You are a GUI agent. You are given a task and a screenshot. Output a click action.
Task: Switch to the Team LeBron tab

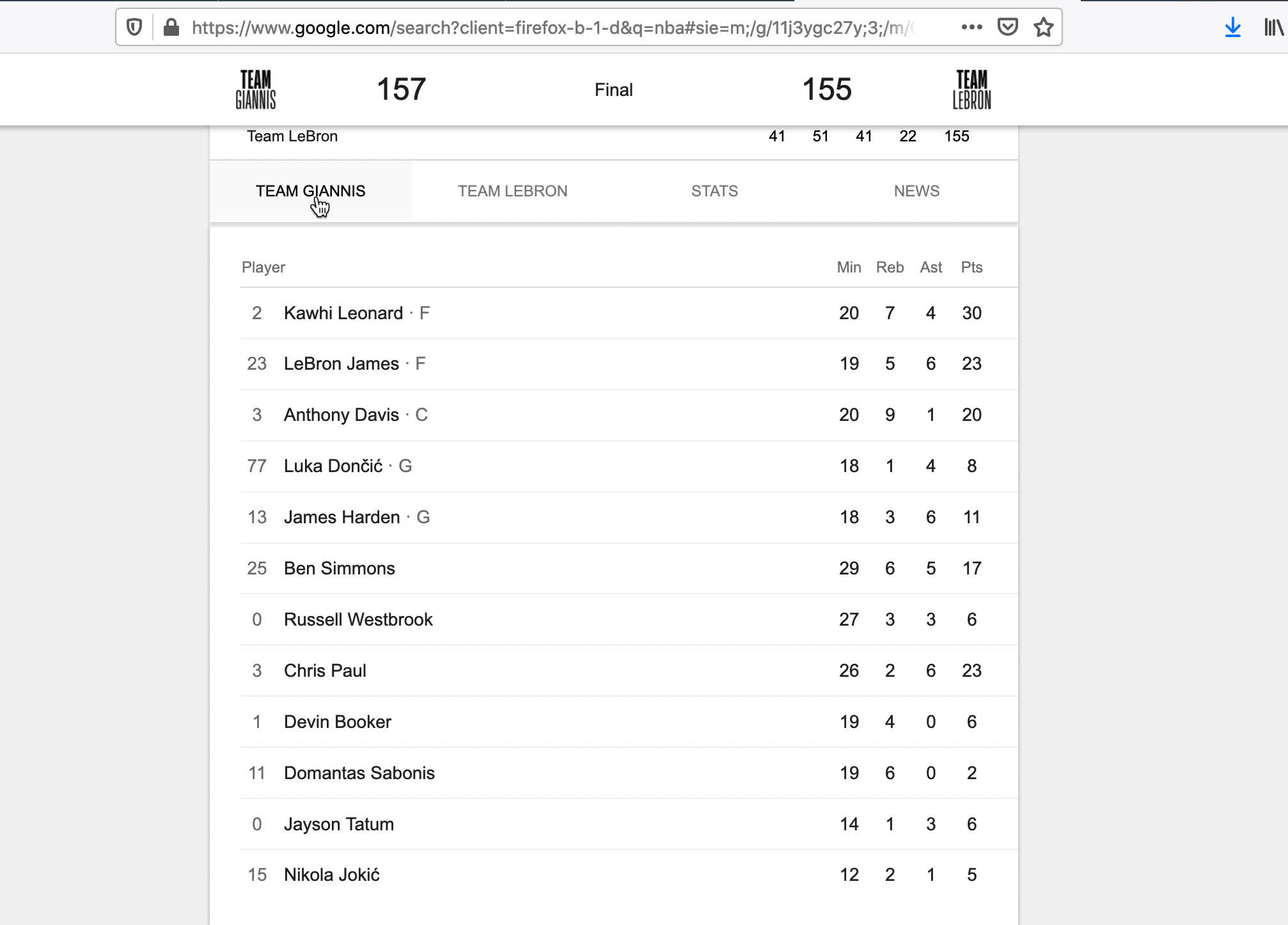coord(512,191)
